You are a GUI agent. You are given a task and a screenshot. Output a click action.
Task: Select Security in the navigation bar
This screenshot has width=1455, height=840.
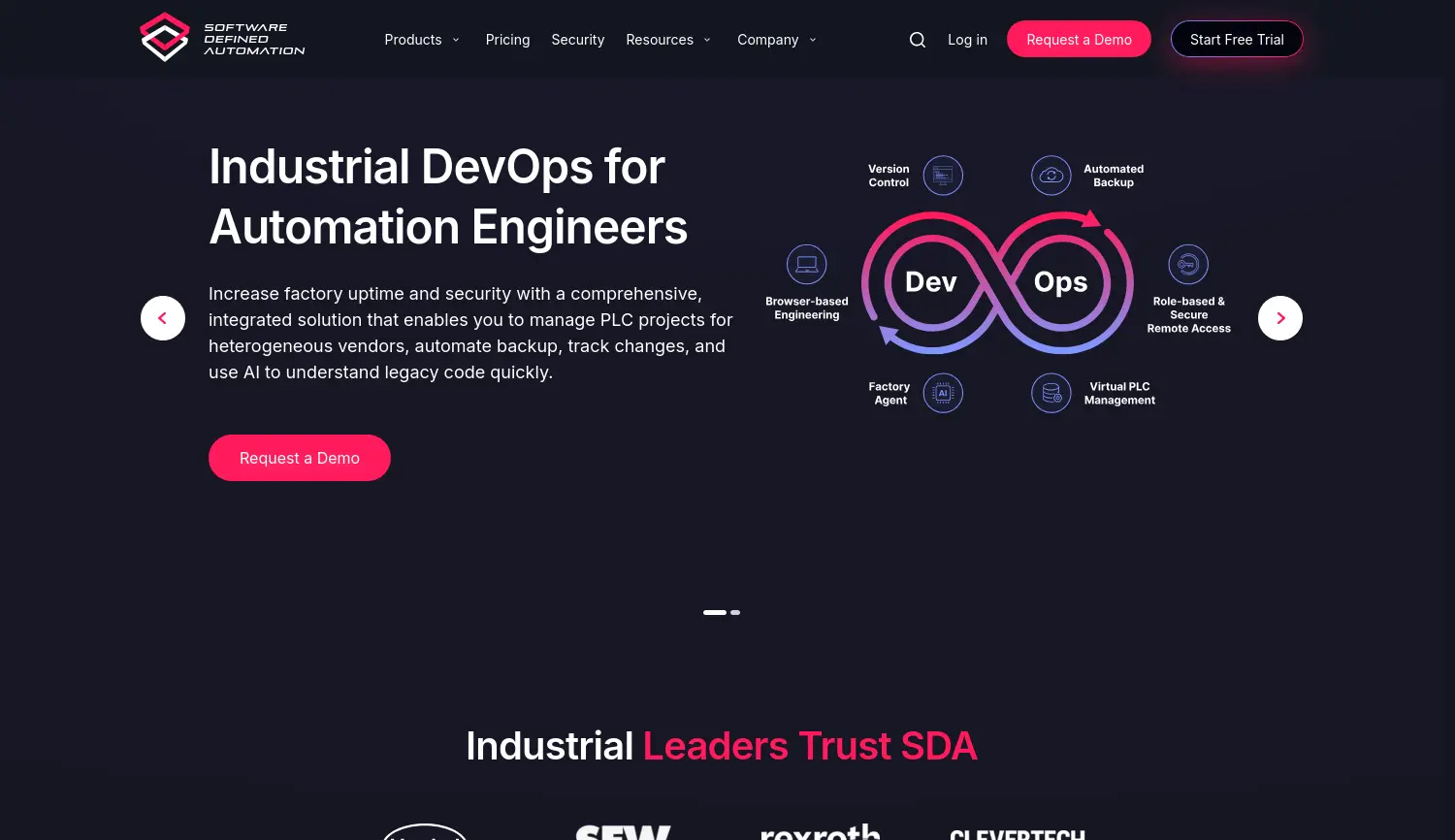tap(578, 40)
